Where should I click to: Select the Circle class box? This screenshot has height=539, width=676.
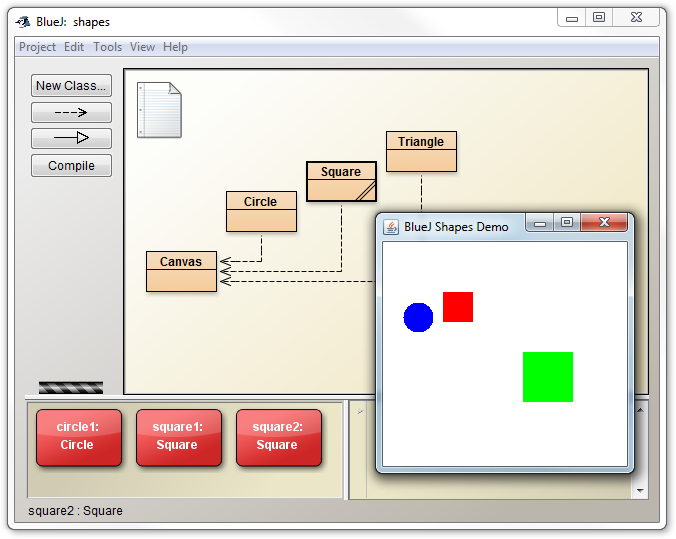(x=261, y=212)
